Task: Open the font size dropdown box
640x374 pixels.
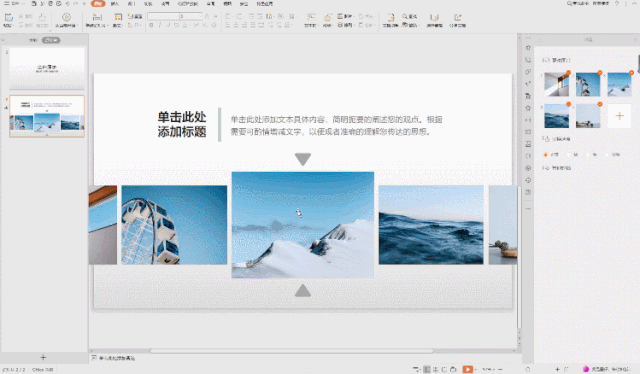Action: coord(191,16)
